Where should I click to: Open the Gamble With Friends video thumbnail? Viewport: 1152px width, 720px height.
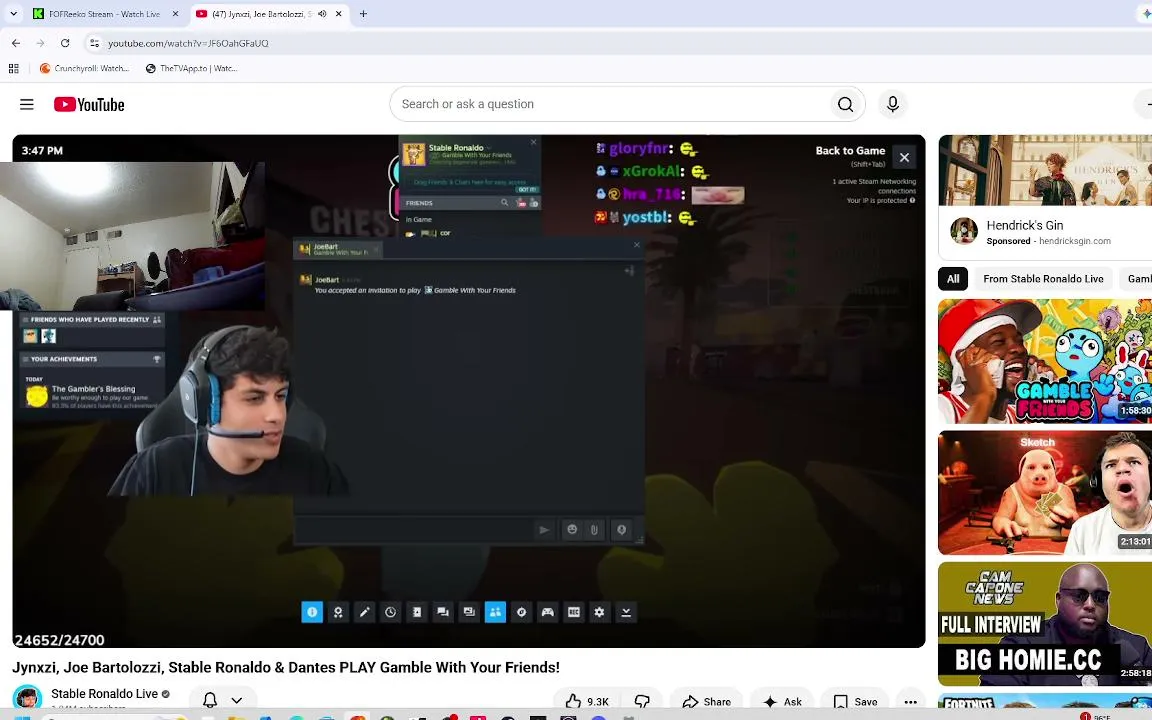[x=1045, y=361]
